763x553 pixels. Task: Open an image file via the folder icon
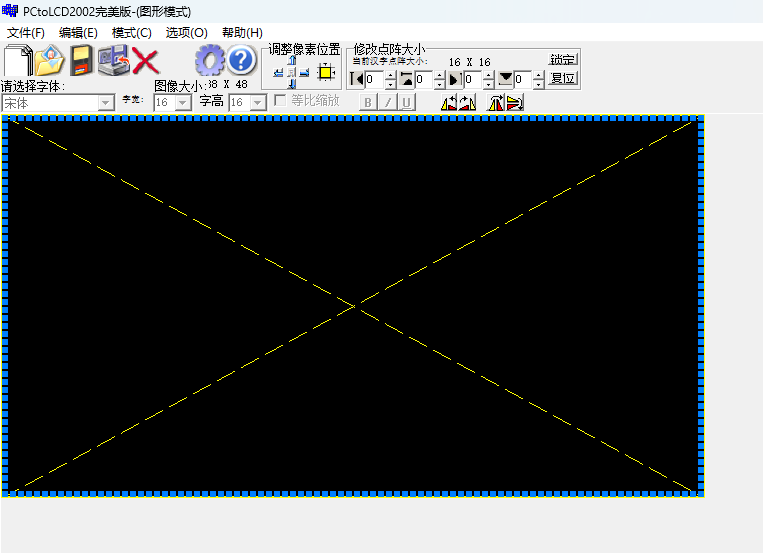49,60
